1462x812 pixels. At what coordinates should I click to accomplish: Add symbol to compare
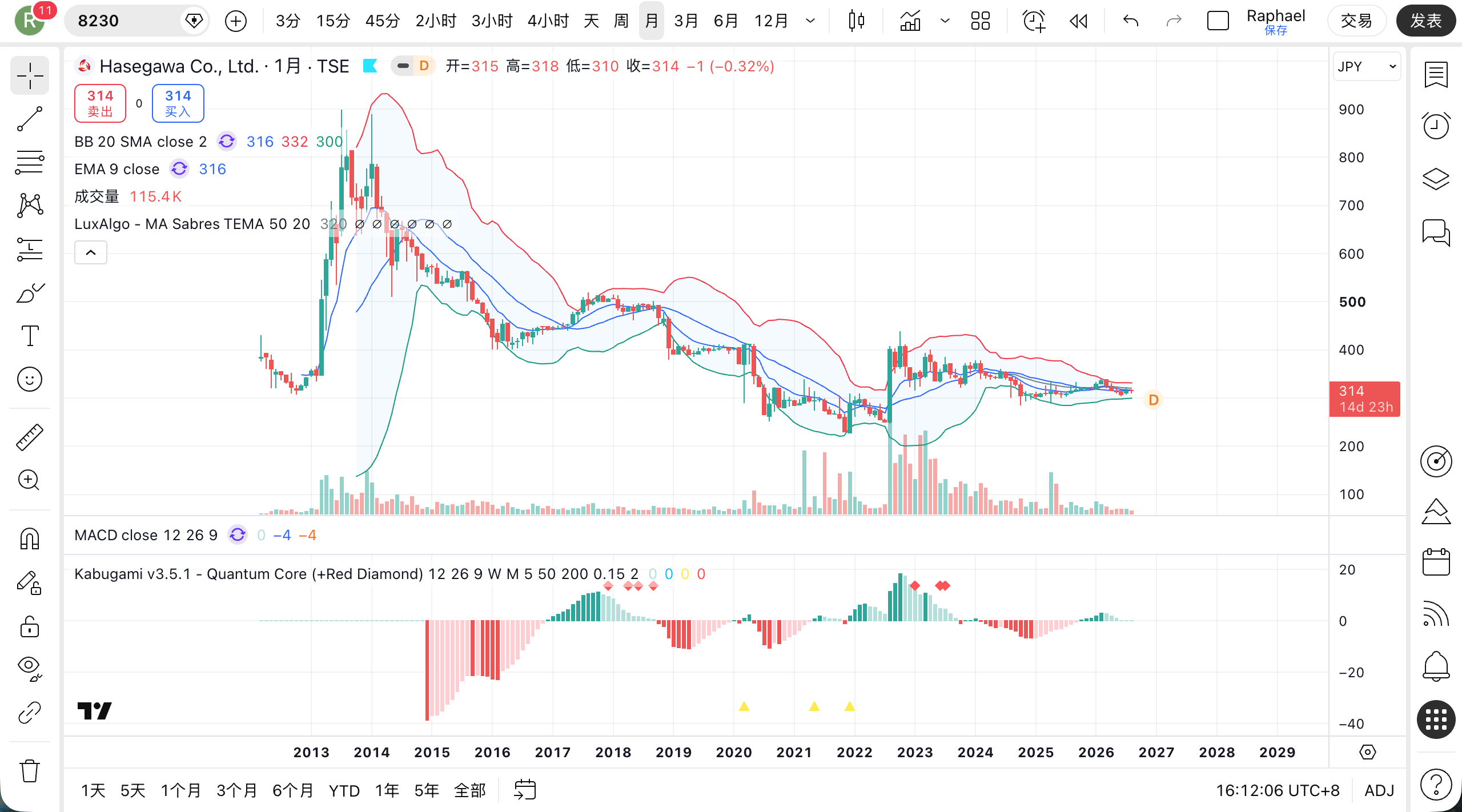[236, 21]
